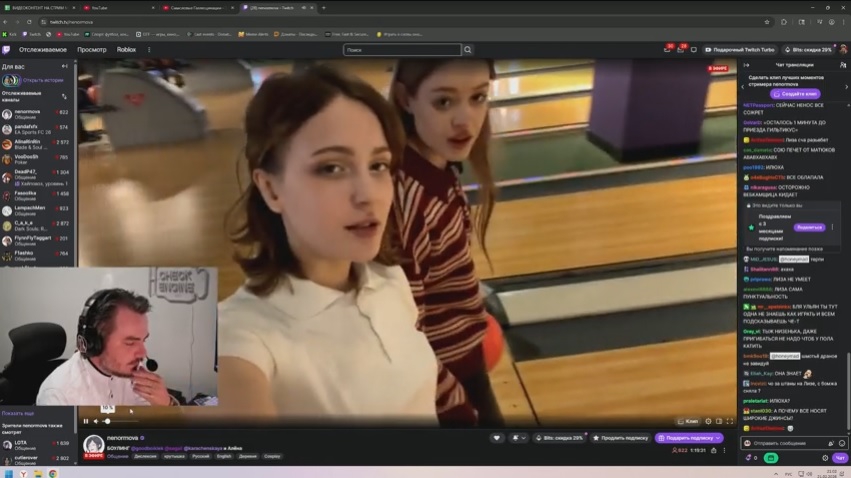Open the chat settings gear
The image size is (851, 478).
pos(825,458)
